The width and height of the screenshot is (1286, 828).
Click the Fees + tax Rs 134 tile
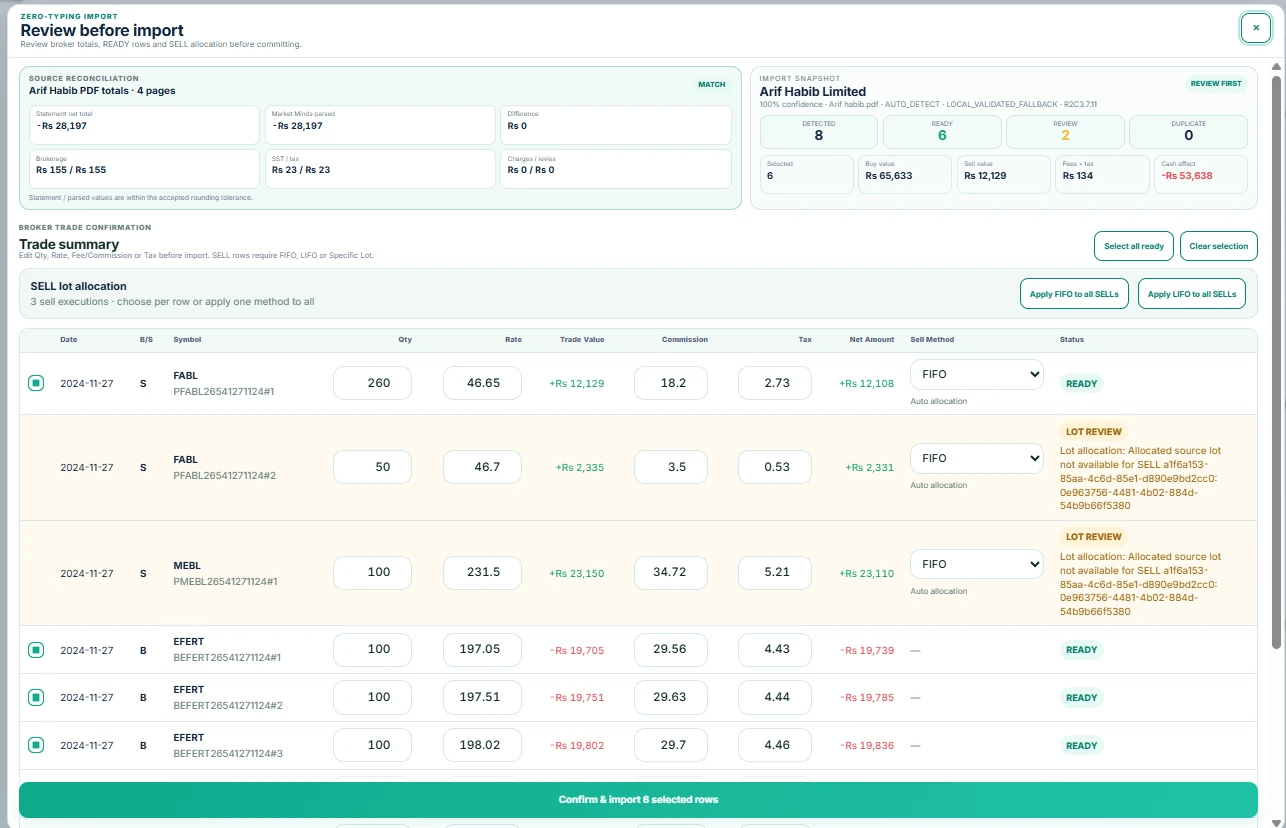(x=1102, y=174)
